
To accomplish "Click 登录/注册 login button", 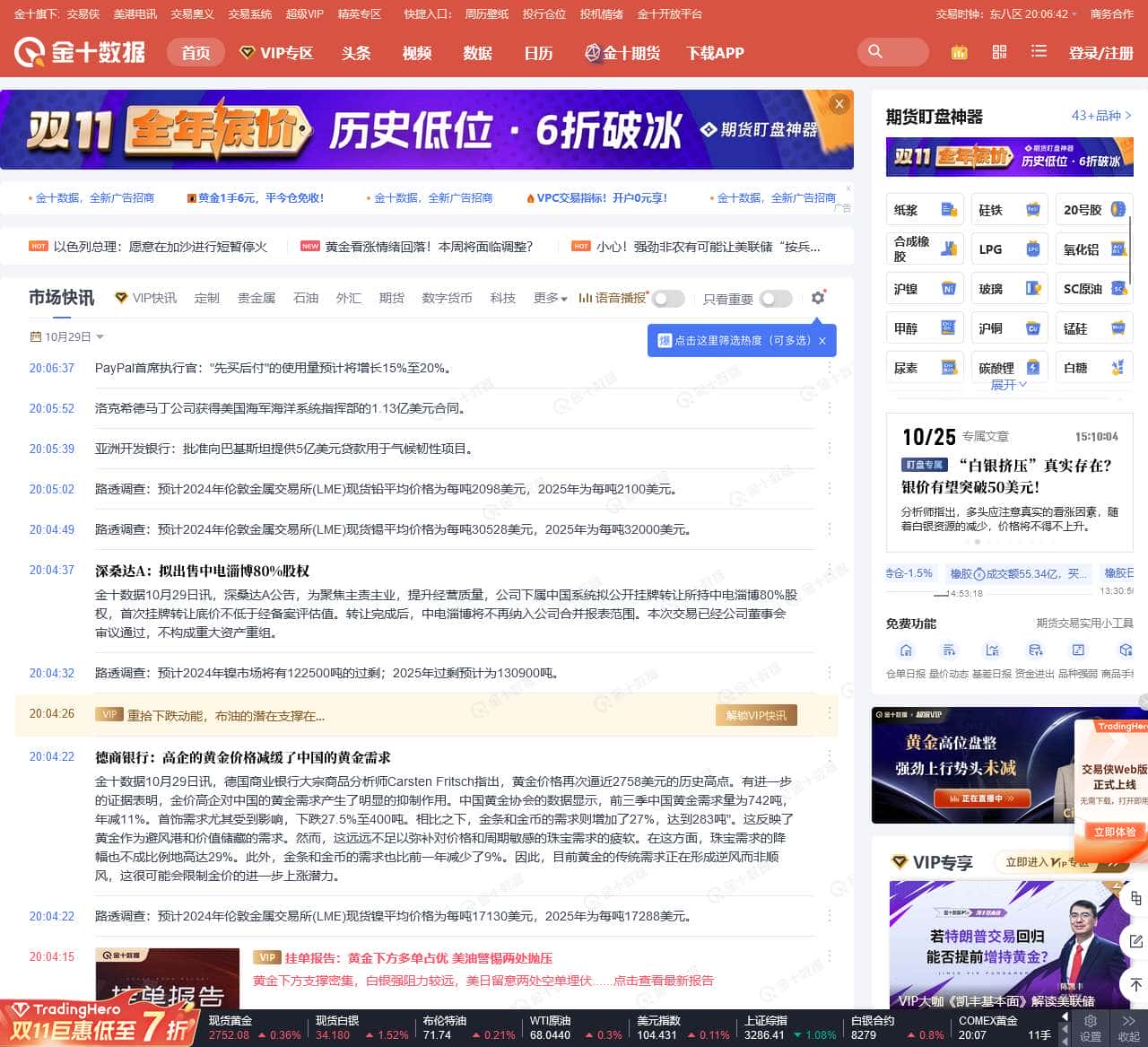I will pyautogui.click(x=1100, y=53).
